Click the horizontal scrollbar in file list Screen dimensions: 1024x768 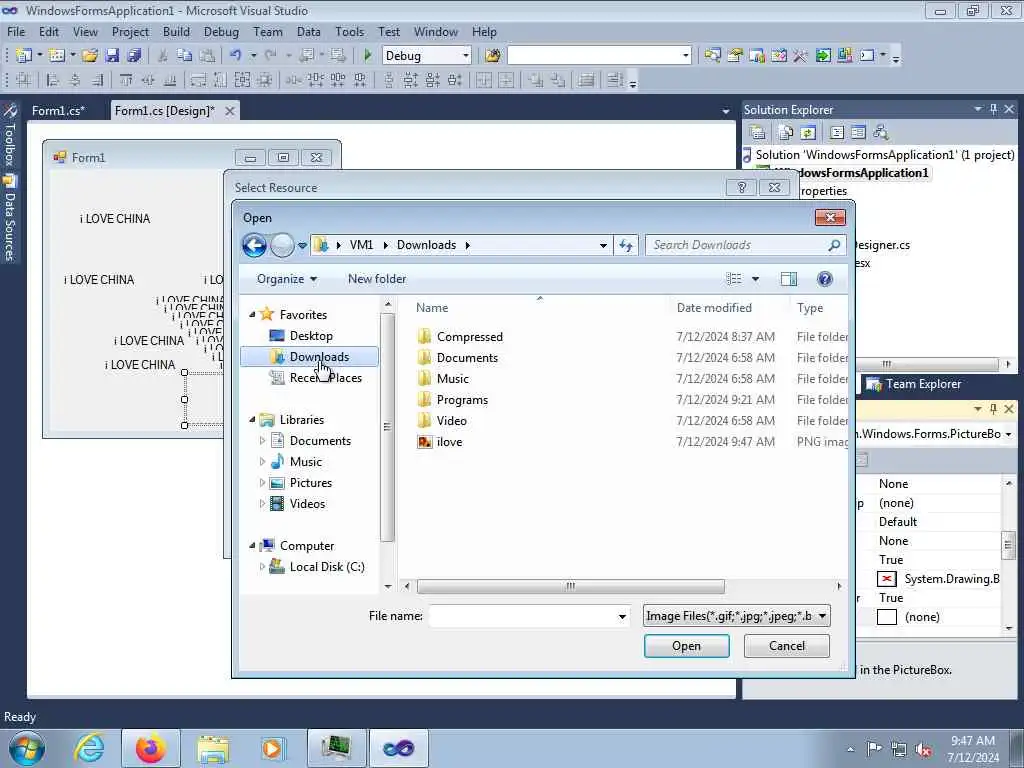[570, 586]
